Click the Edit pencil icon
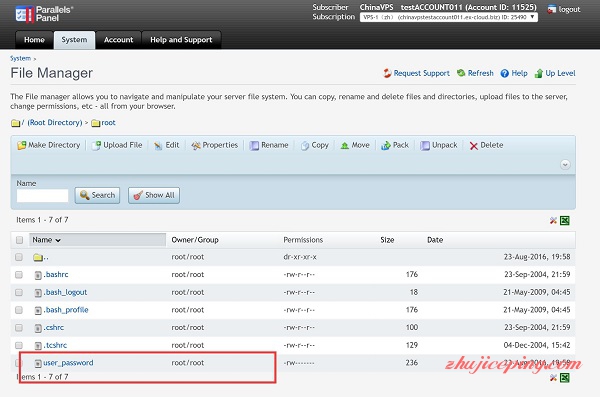Viewport: 600px width, 397px height. click(158, 145)
